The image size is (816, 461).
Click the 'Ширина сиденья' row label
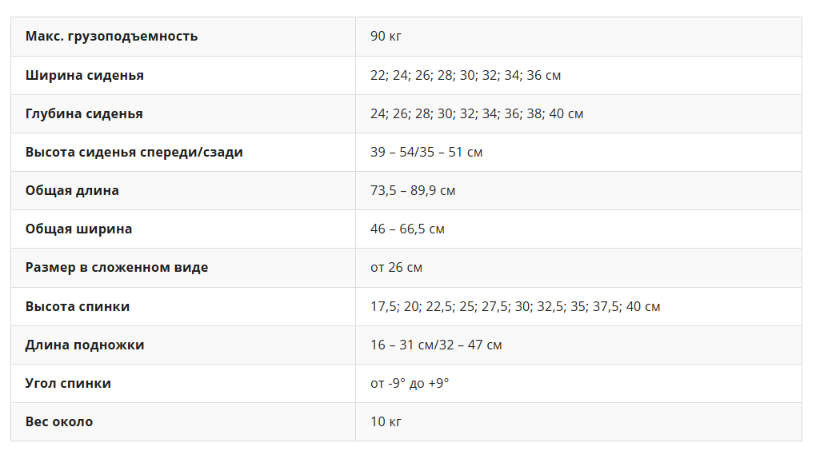point(84,75)
